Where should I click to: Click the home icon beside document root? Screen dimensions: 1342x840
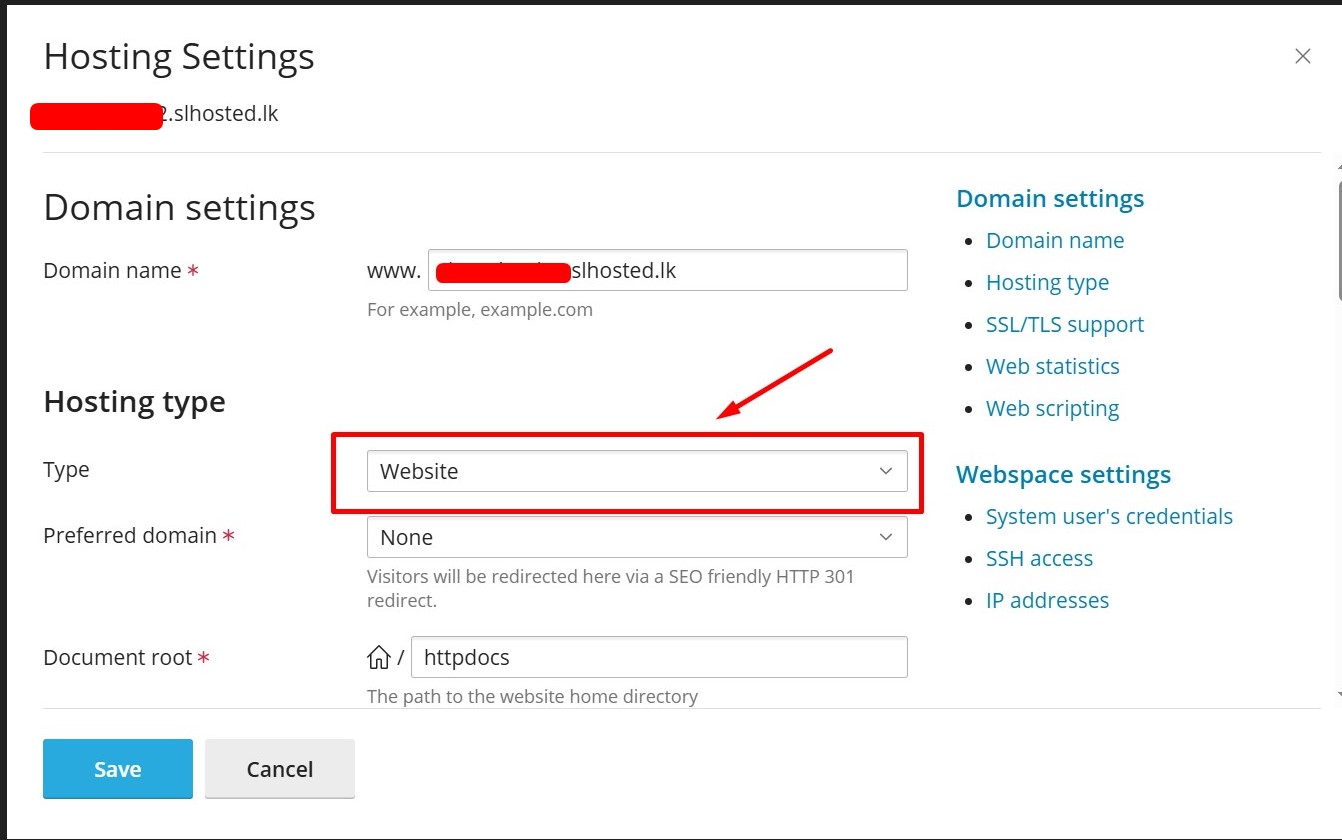[x=379, y=658]
